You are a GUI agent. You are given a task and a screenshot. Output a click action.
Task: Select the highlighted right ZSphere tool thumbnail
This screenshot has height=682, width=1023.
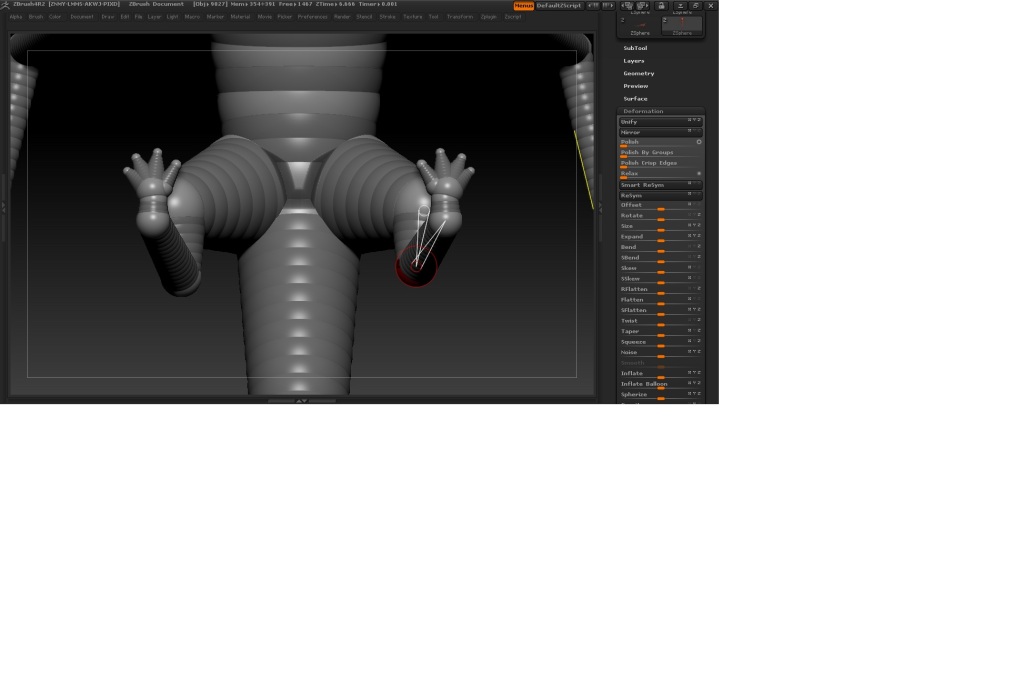tap(682, 25)
